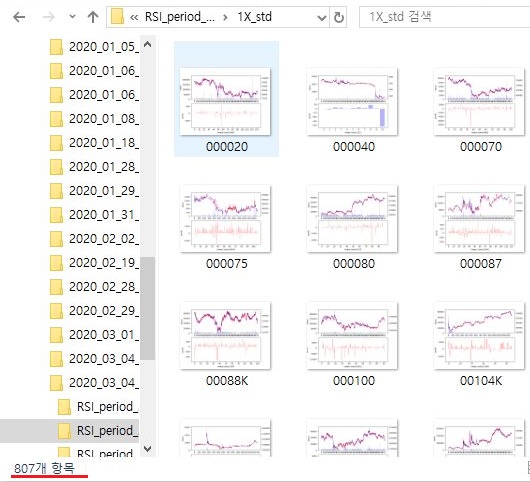The width and height of the screenshot is (530, 482).
Task: Click the file name label 000070
Action: click(481, 146)
